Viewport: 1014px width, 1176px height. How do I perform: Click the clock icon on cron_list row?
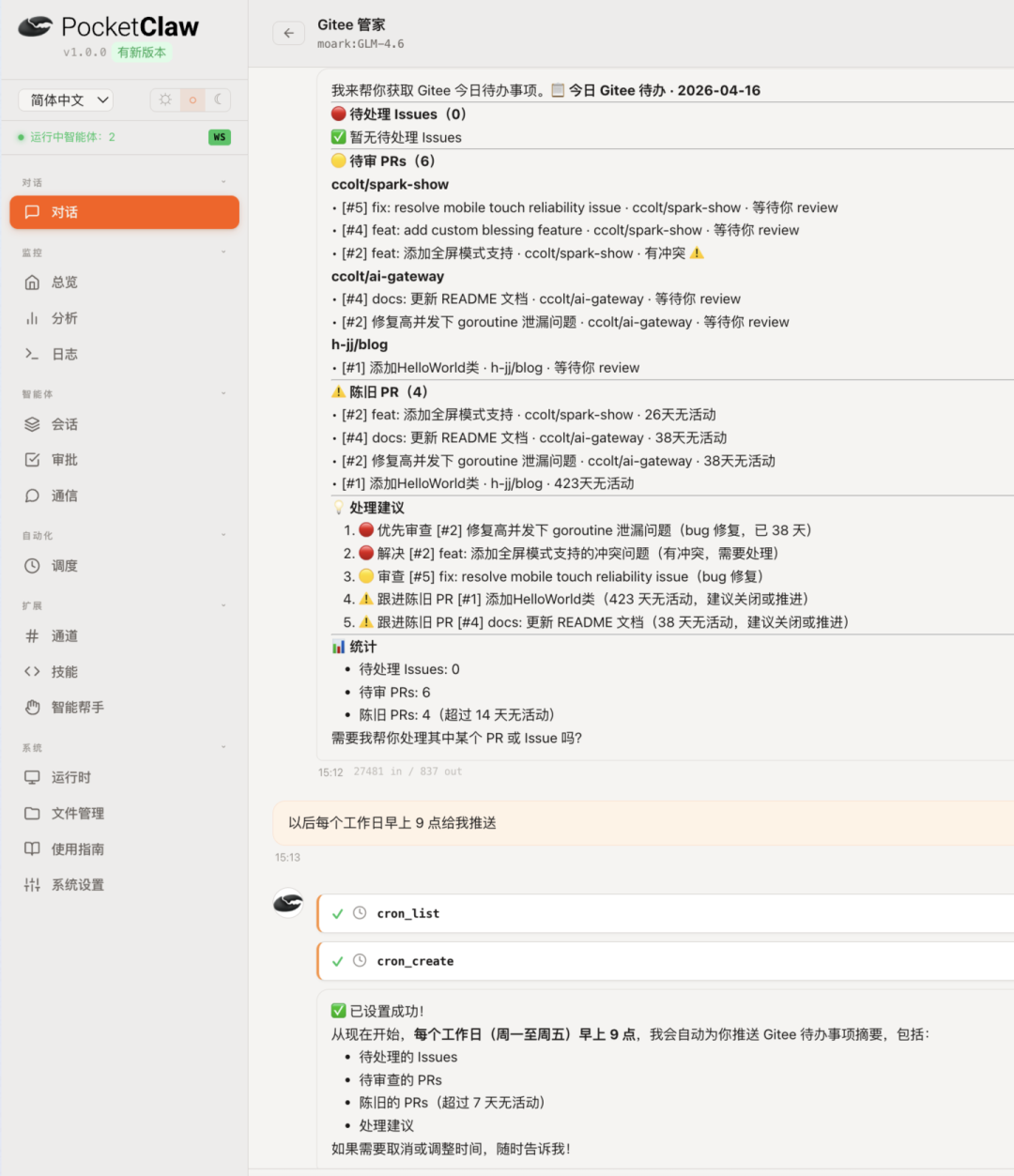coord(360,913)
